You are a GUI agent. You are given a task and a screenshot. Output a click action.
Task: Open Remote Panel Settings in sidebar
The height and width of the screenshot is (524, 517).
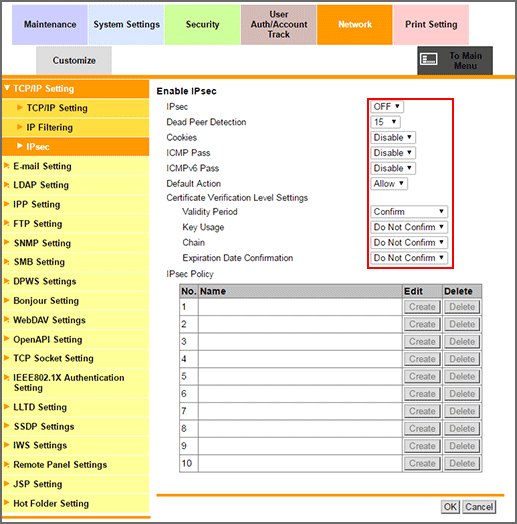pyautogui.click(x=76, y=465)
